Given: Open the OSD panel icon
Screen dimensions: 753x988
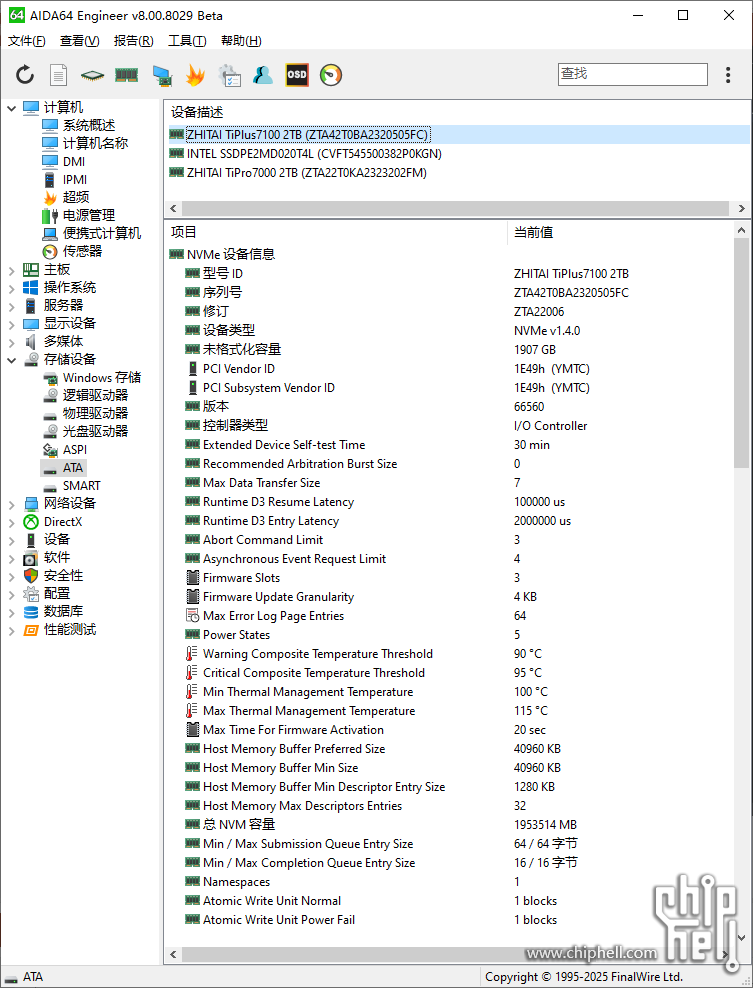Looking at the screenshot, I should 297,75.
